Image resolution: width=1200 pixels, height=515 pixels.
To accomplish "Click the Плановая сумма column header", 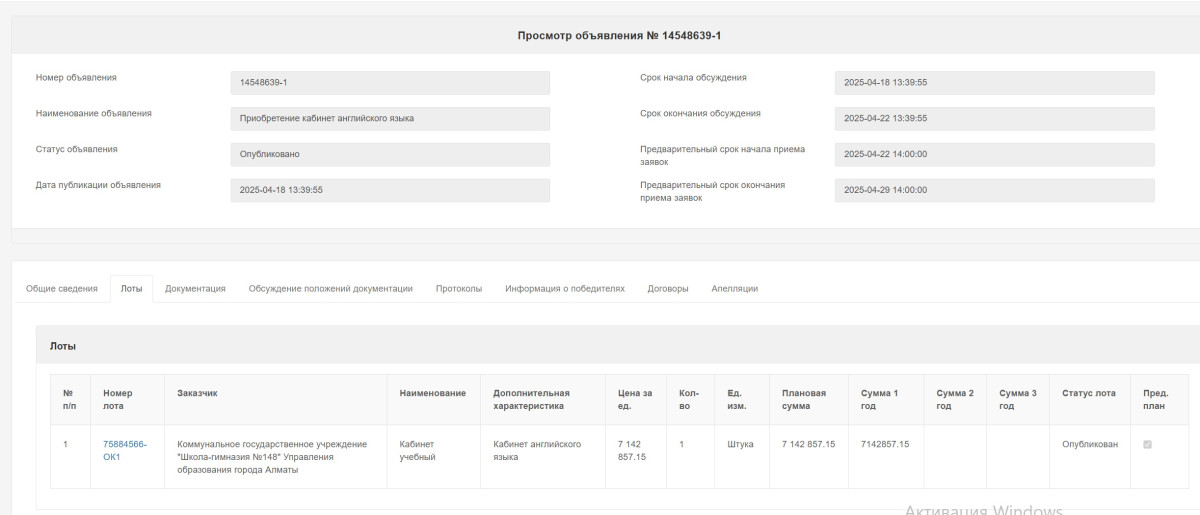I will pos(804,399).
